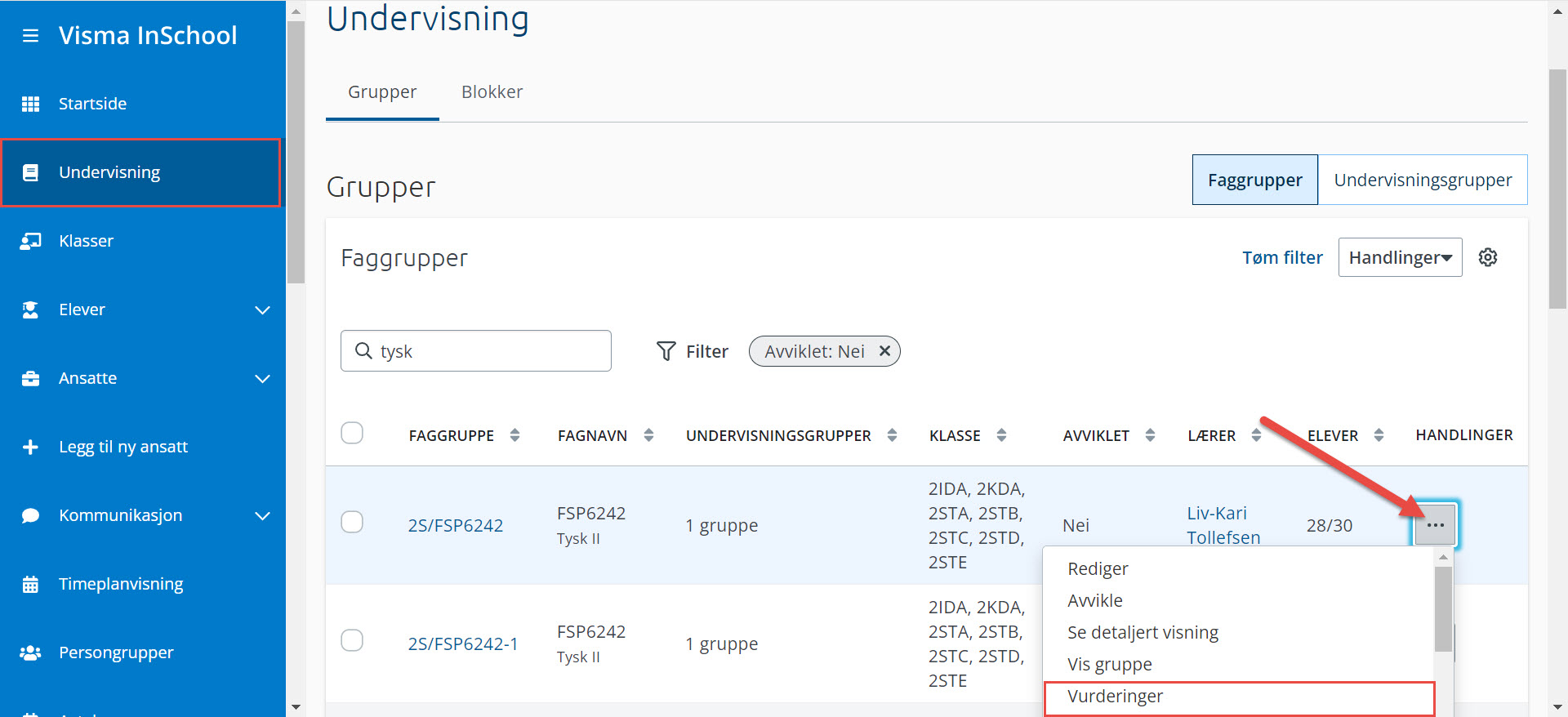
Task: Click the Legg til ny ansatt plus icon
Action: (x=30, y=447)
